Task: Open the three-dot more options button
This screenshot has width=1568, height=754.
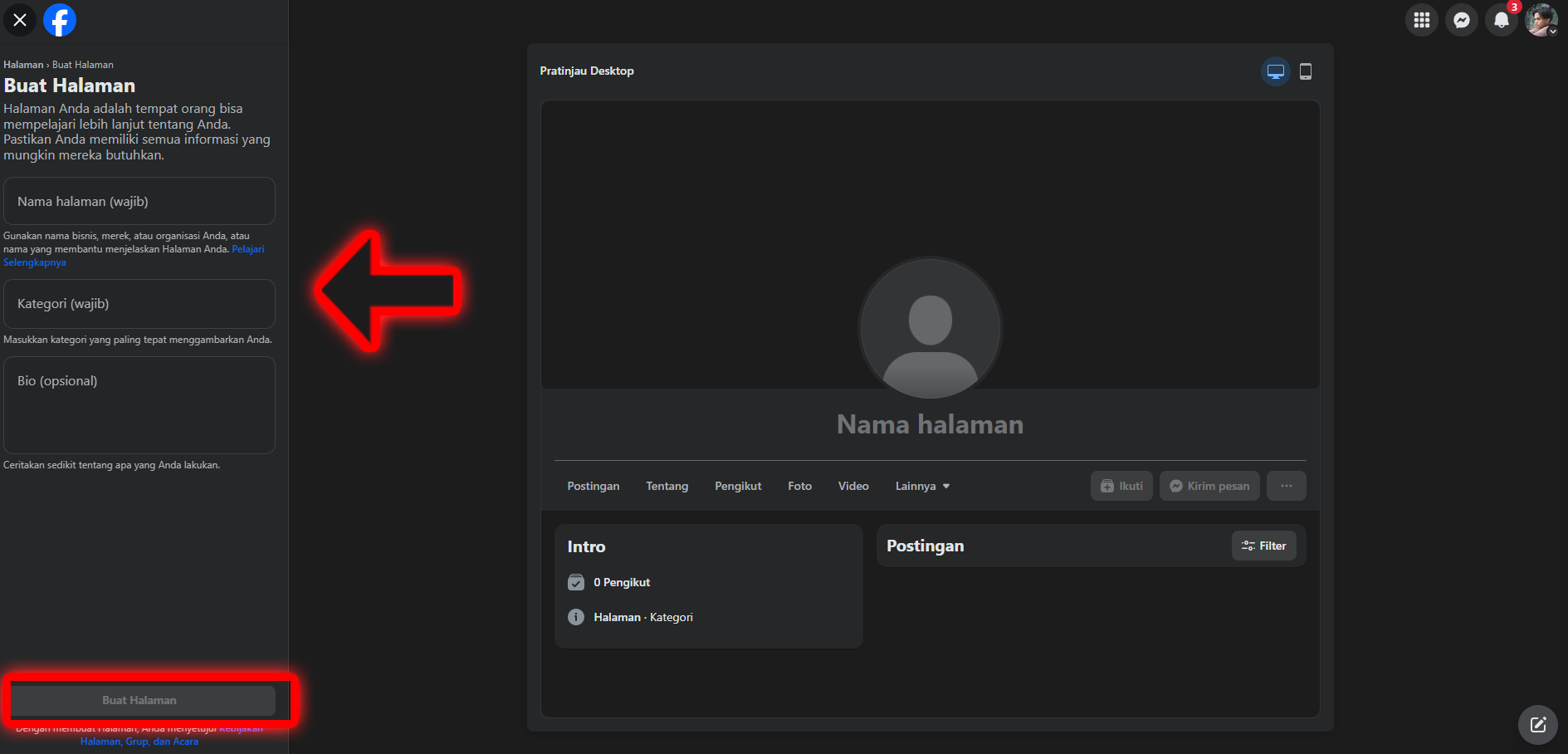Action: click(x=1286, y=486)
